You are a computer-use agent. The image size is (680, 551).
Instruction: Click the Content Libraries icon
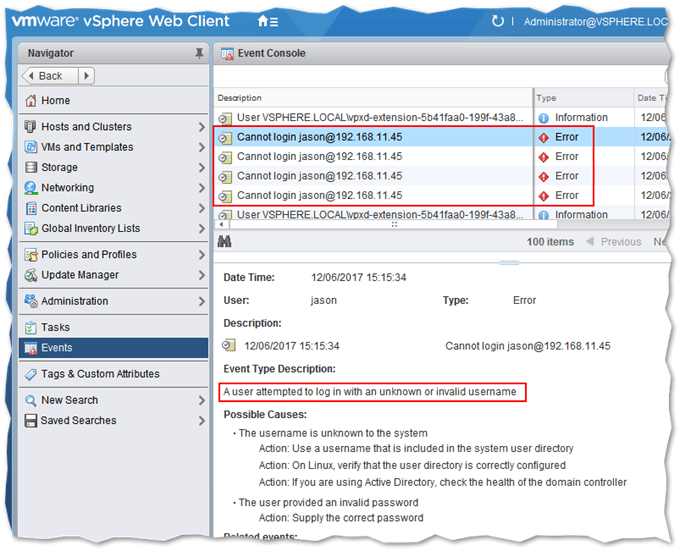pyautogui.click(x=31, y=208)
